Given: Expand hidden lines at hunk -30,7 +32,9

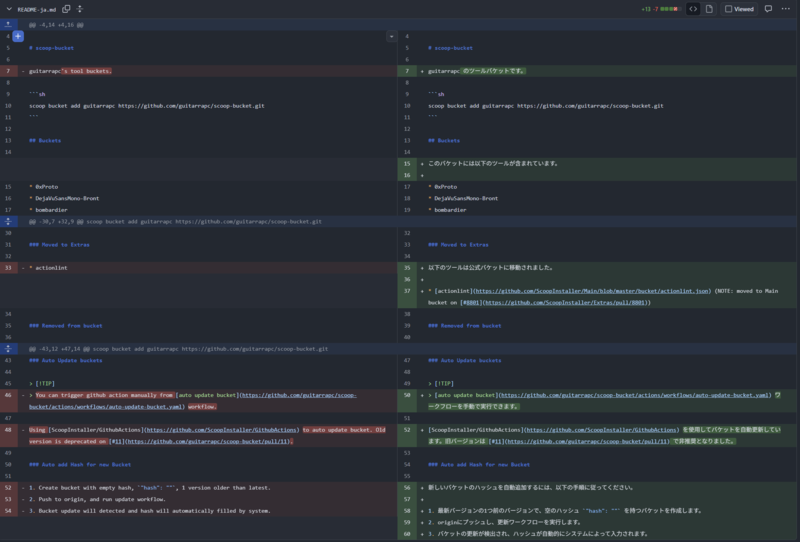Looking at the screenshot, I should [x=8, y=221].
